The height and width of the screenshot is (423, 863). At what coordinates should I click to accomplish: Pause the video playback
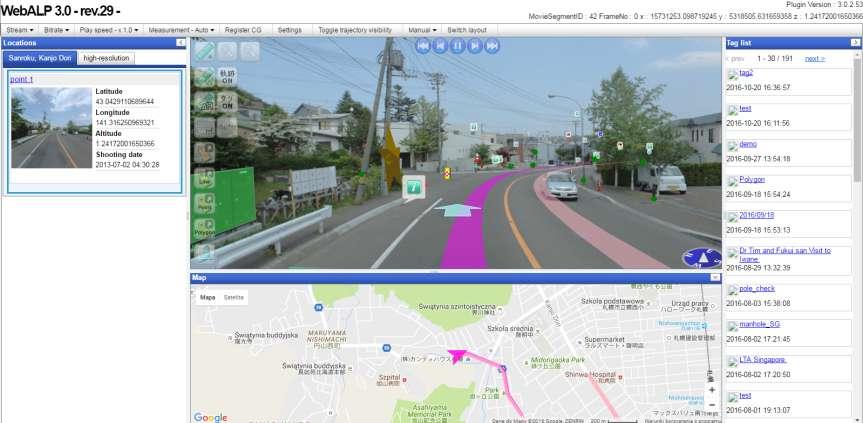click(457, 46)
